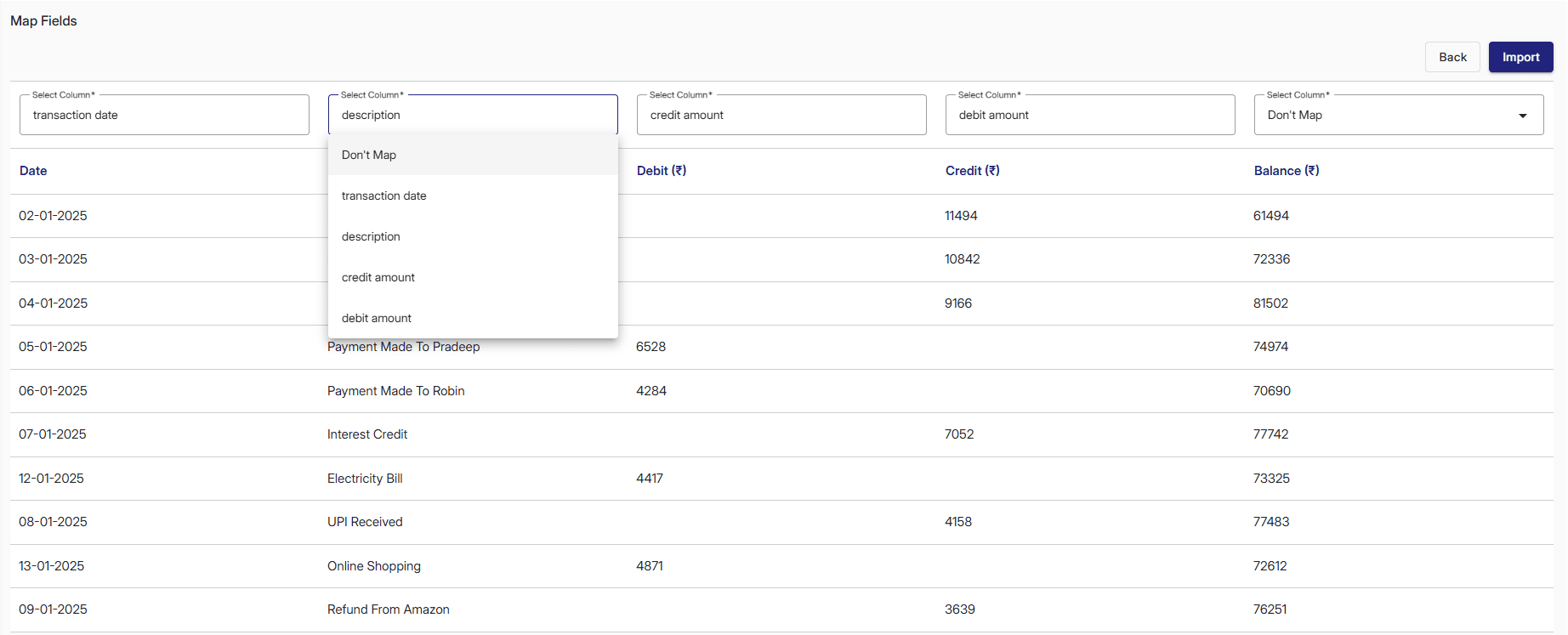
Task: Open the "transaction date" column selector
Action: tap(164, 115)
